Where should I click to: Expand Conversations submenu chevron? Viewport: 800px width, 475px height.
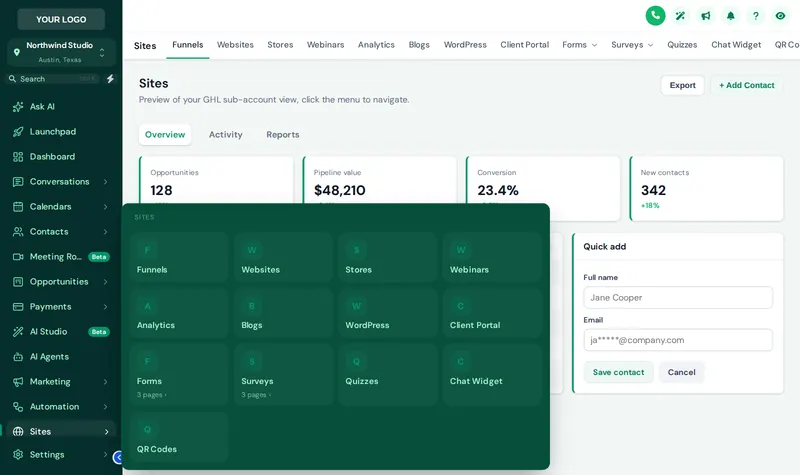[106, 182]
